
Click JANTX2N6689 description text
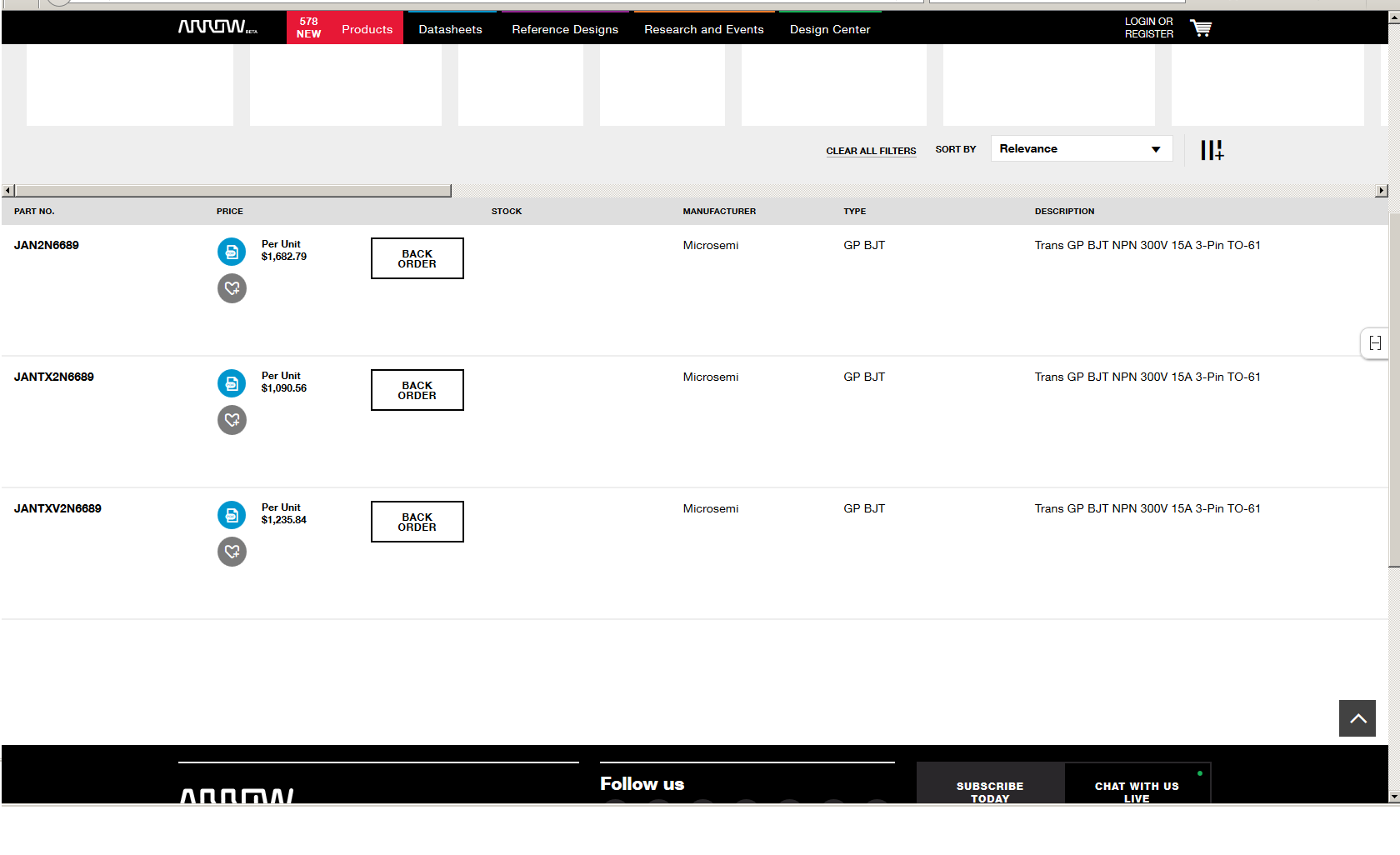[1147, 377]
